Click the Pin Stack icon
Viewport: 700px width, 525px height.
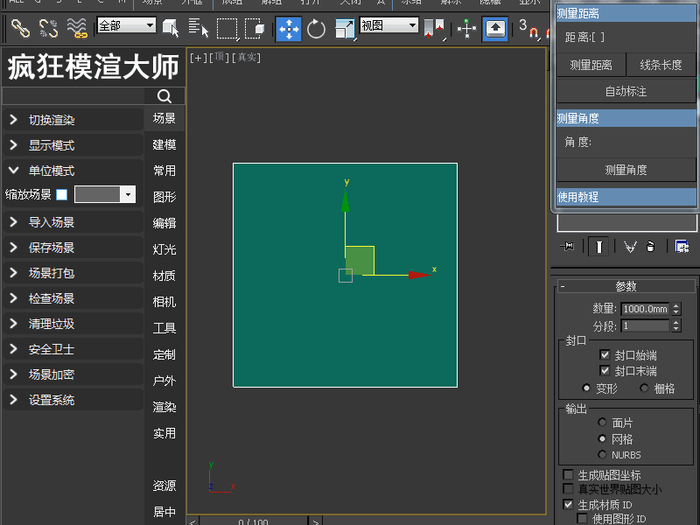point(568,246)
